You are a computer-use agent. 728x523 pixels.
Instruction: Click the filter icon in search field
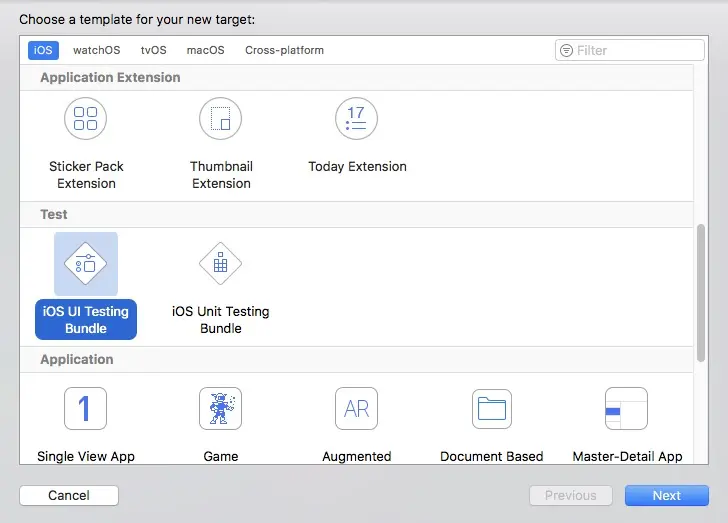(566, 50)
